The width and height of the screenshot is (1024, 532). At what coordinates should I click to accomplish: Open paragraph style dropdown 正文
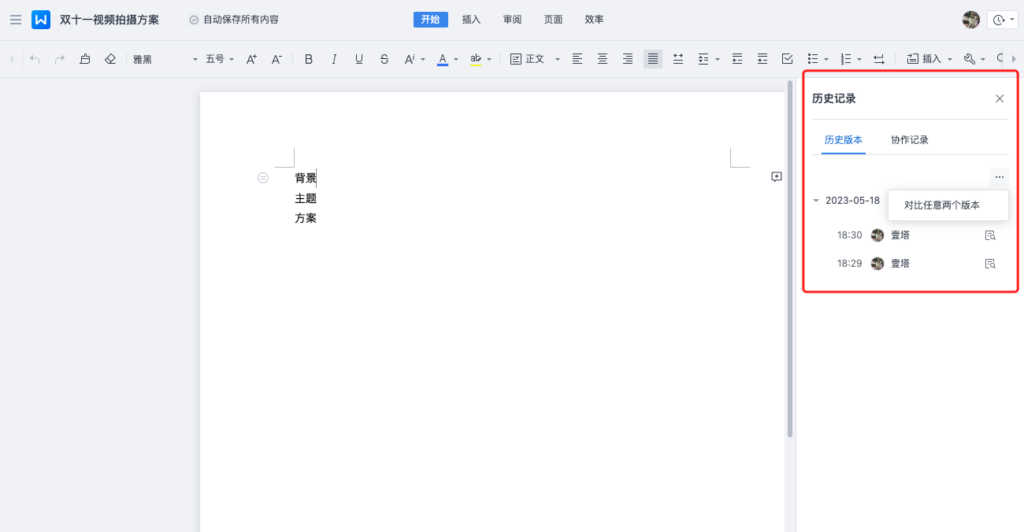click(535, 59)
